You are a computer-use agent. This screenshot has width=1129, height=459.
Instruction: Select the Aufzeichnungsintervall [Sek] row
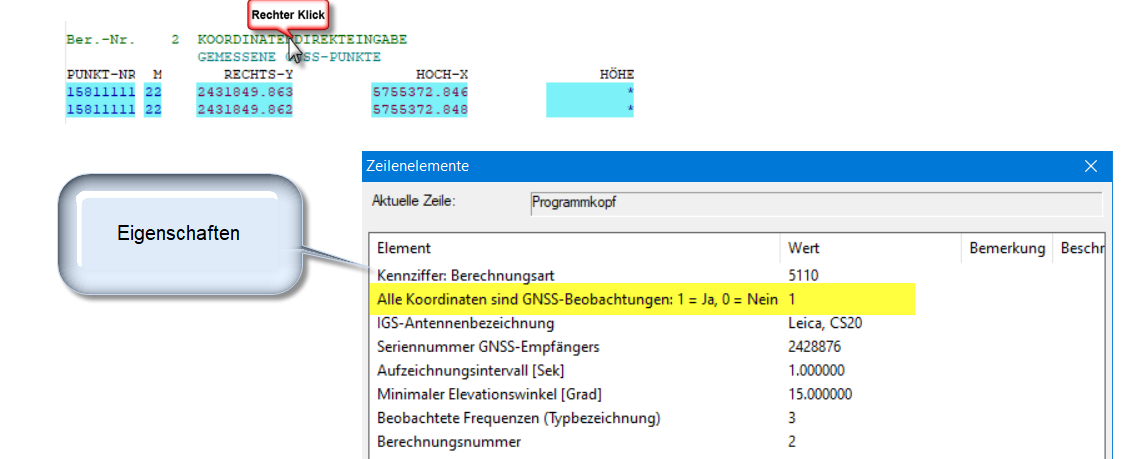464,370
